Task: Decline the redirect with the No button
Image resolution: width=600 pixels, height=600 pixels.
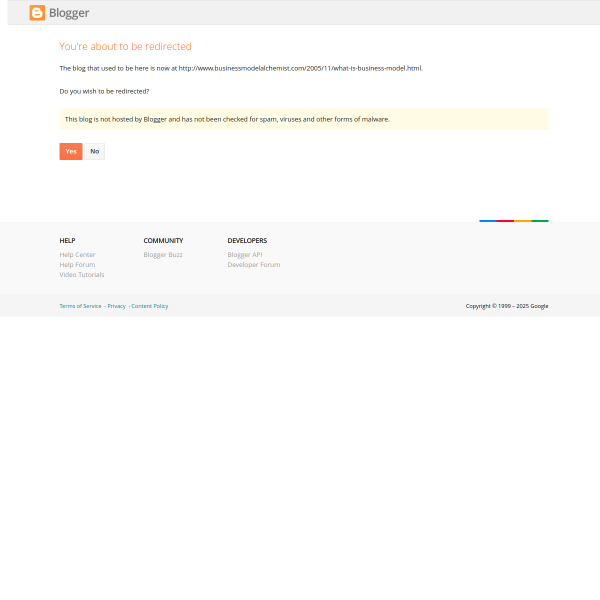Action: pos(94,151)
